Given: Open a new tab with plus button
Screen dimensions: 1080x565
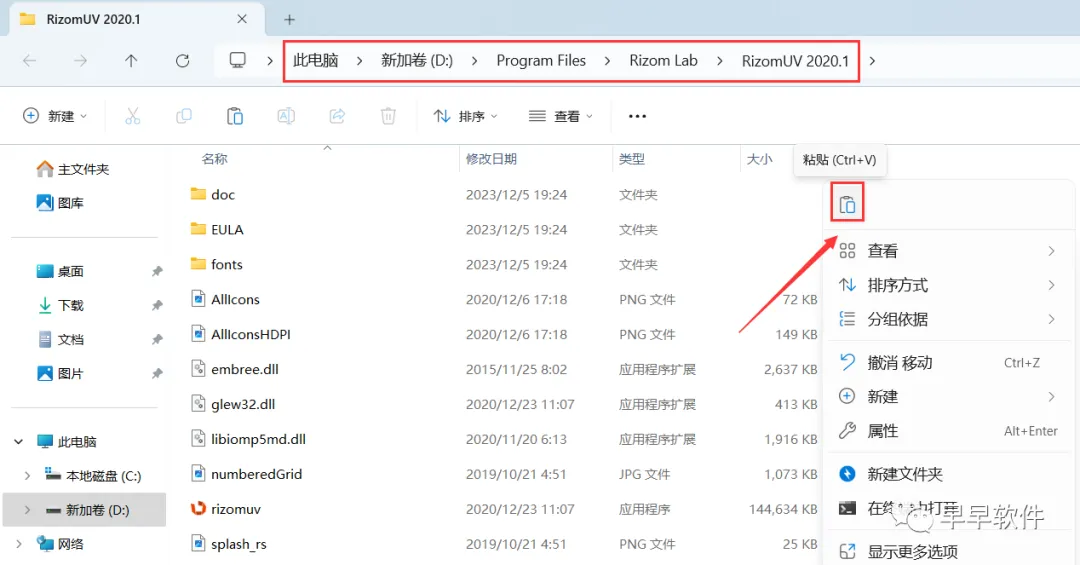Looking at the screenshot, I should [x=289, y=19].
